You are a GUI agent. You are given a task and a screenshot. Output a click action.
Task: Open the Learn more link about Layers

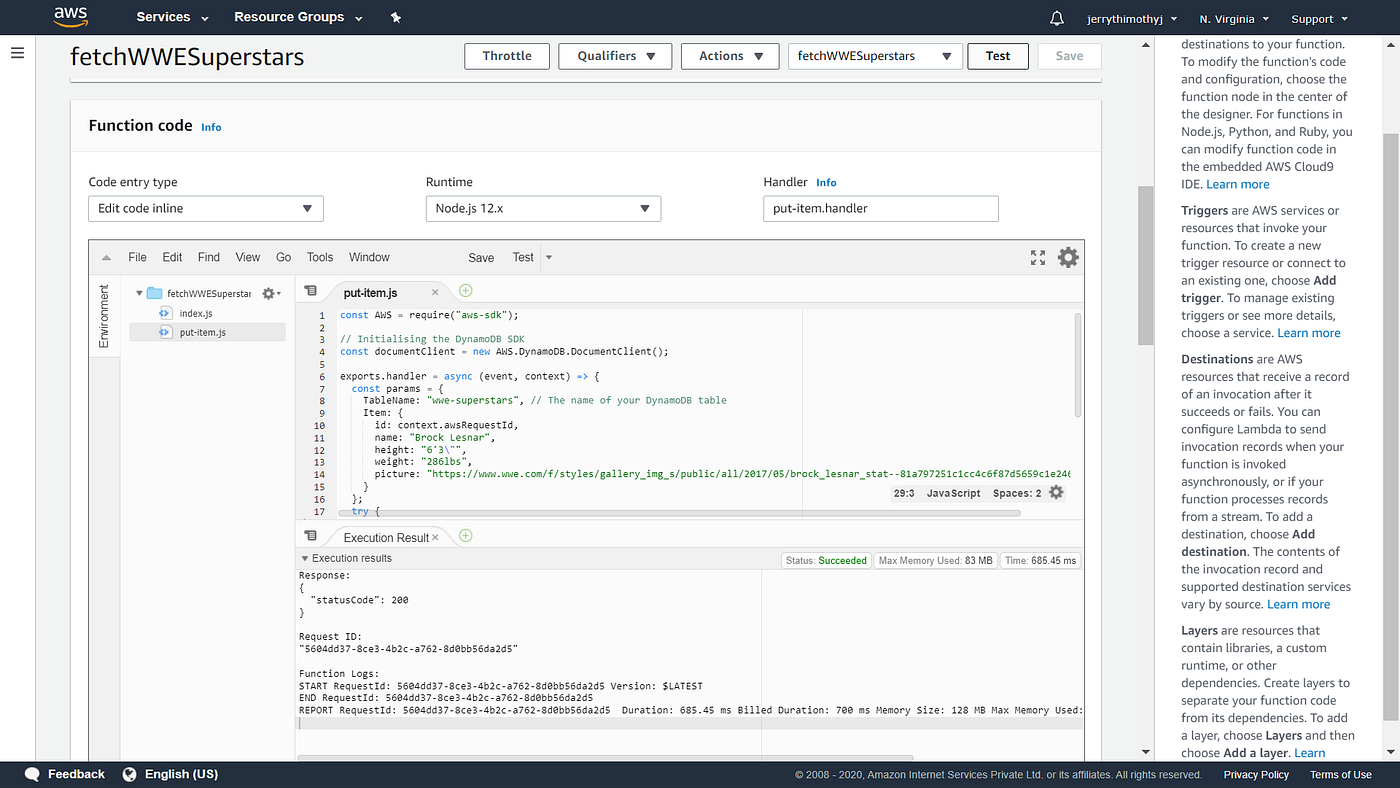tap(1310, 752)
